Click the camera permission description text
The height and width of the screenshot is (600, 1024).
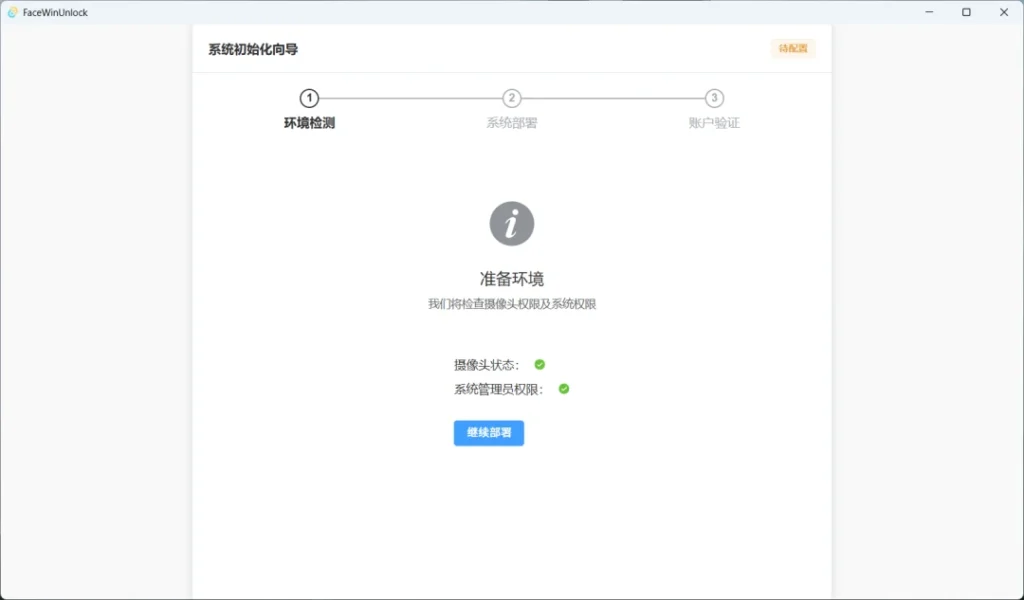click(x=512, y=303)
